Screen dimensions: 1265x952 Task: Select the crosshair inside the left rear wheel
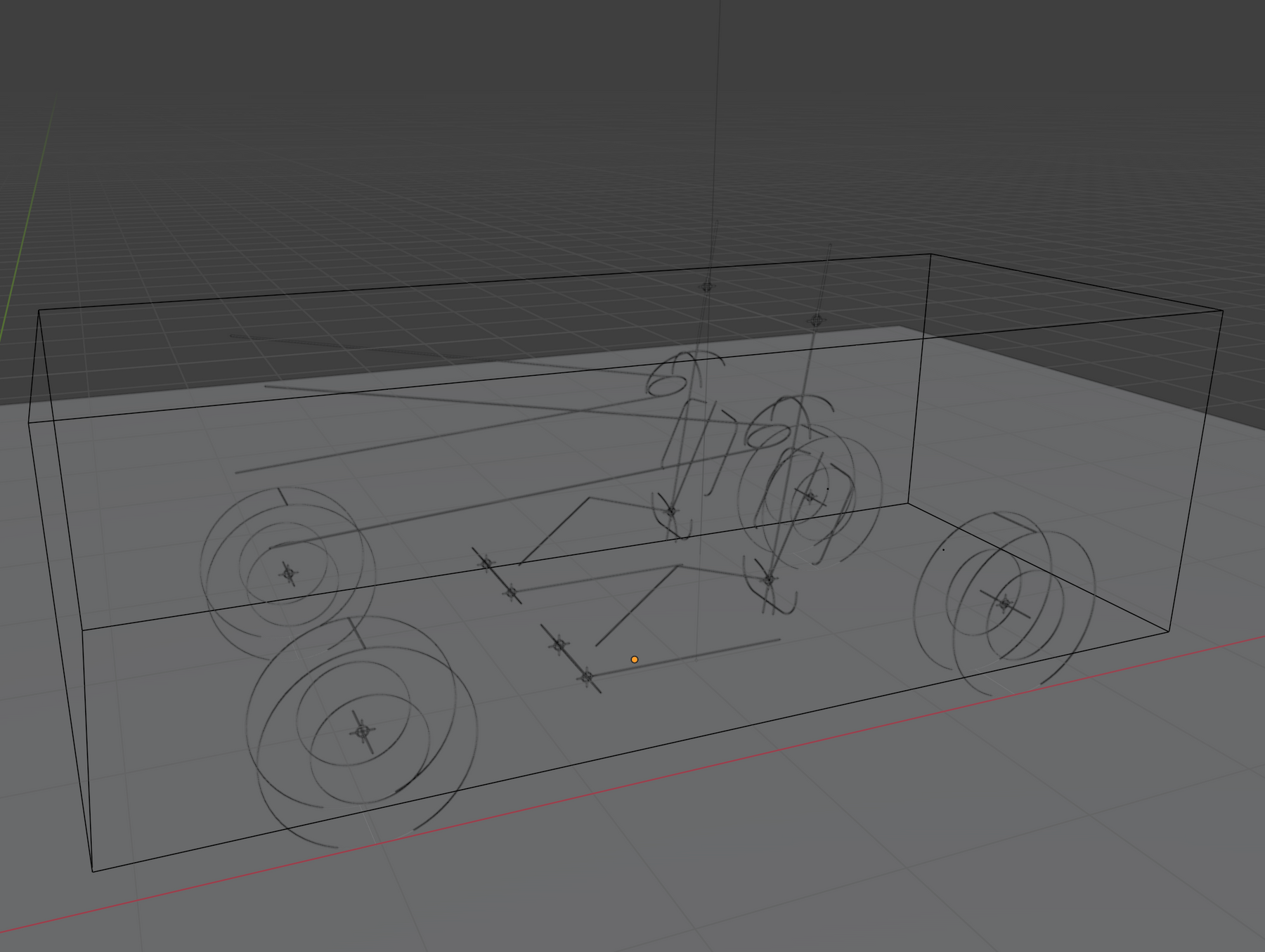point(288,573)
